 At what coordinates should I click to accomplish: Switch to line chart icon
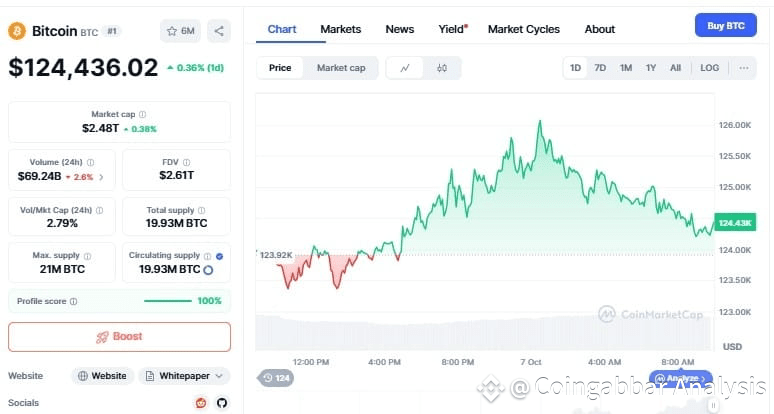pos(404,68)
